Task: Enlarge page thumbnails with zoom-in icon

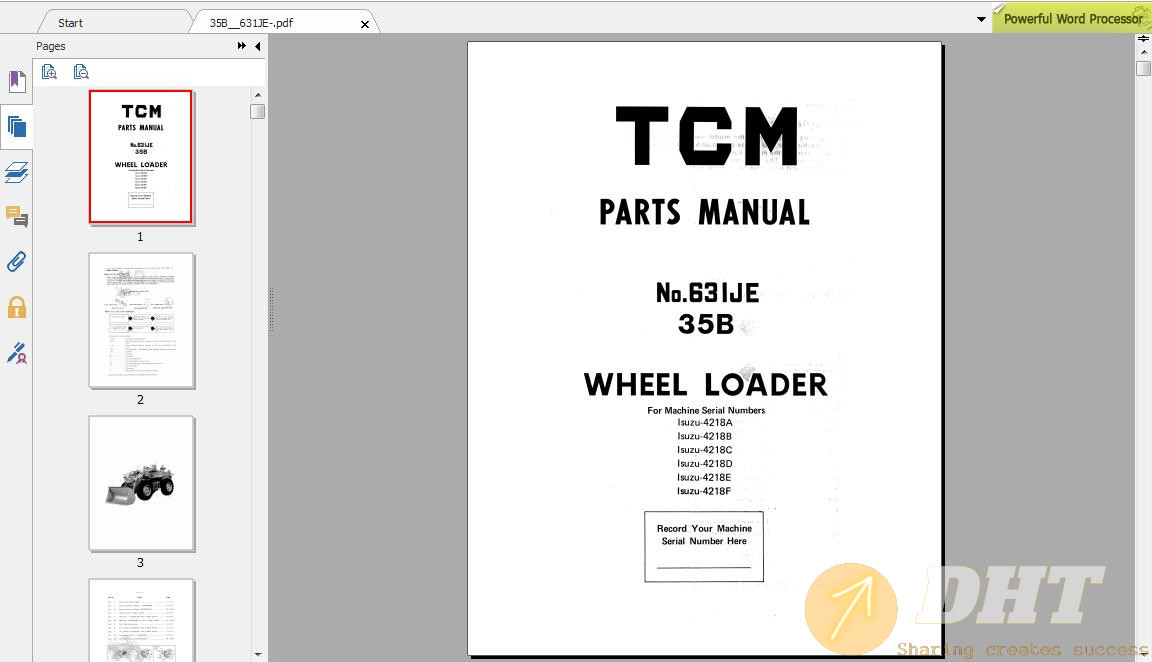Action: coord(49,72)
